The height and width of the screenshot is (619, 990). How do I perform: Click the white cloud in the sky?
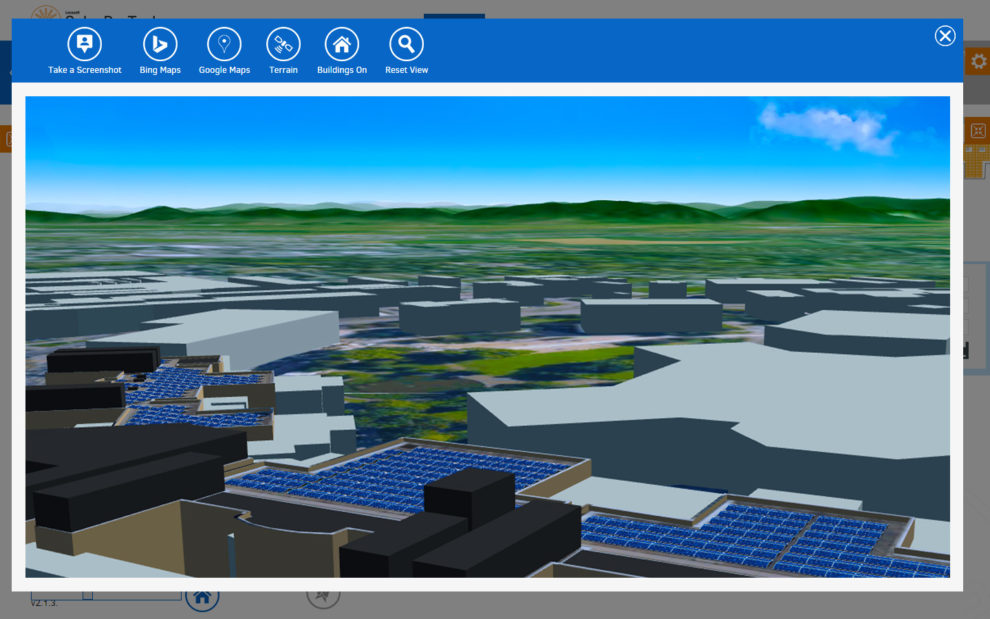[x=828, y=126]
